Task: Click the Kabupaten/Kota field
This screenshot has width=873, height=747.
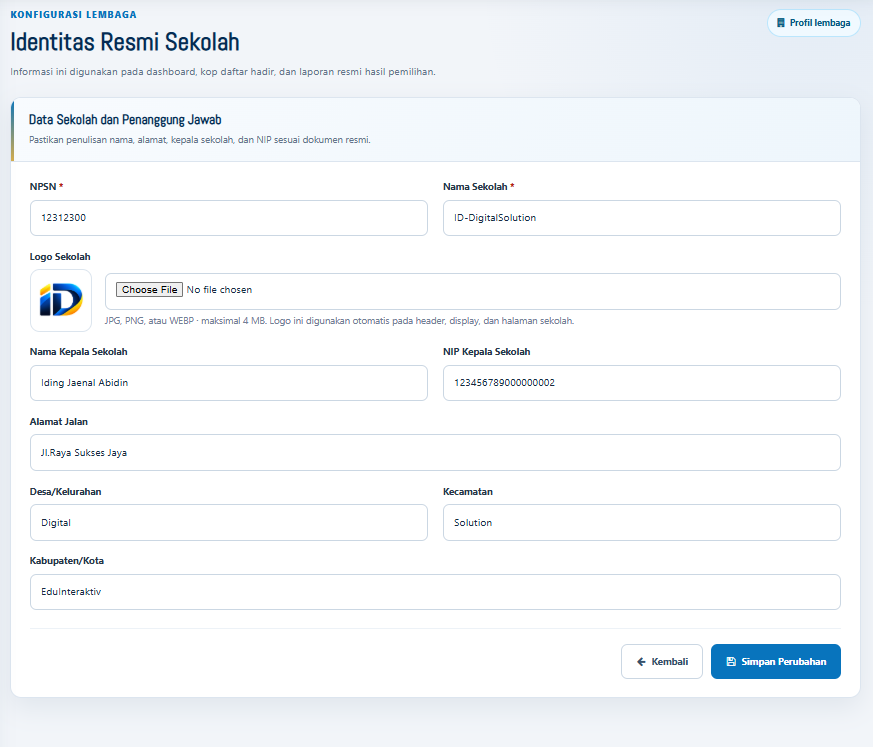Action: tap(435, 592)
